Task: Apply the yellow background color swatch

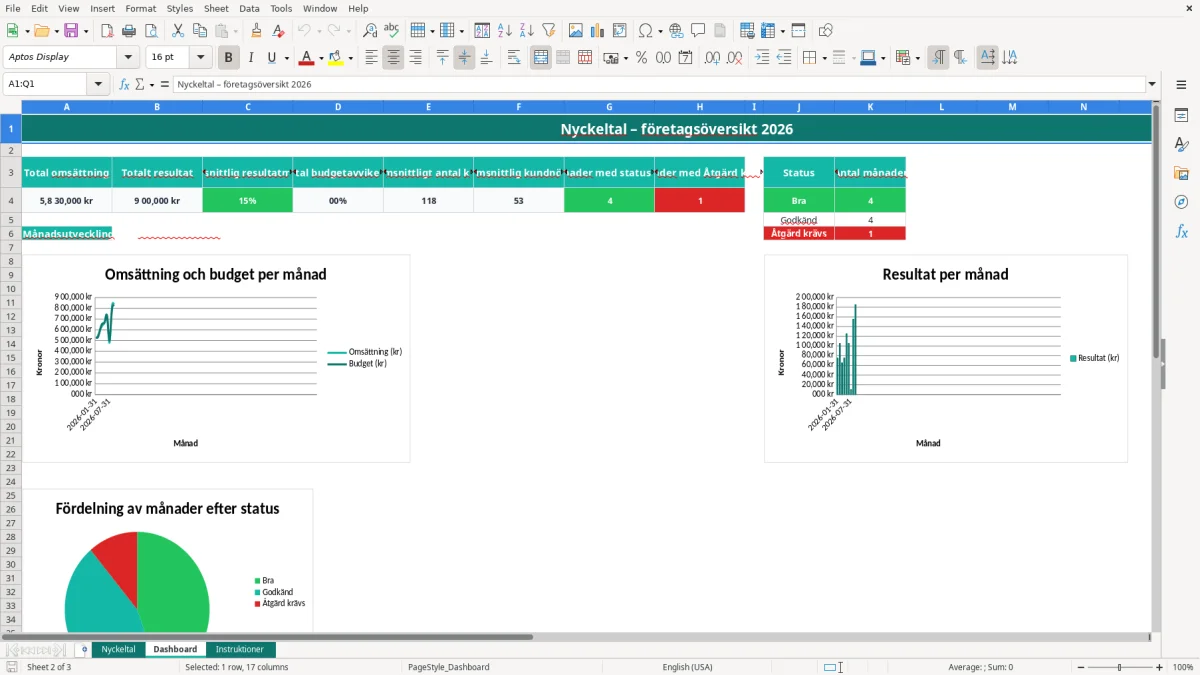Action: coord(337,58)
